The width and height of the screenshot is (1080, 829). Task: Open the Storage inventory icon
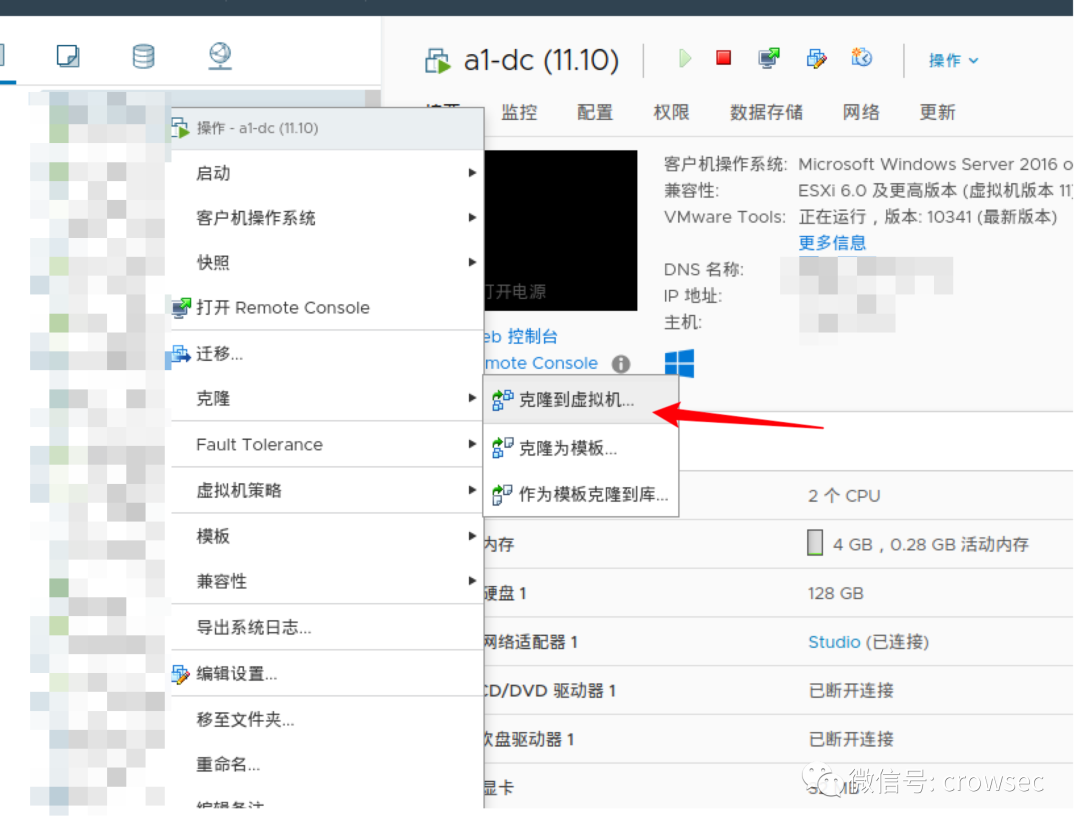point(143,56)
